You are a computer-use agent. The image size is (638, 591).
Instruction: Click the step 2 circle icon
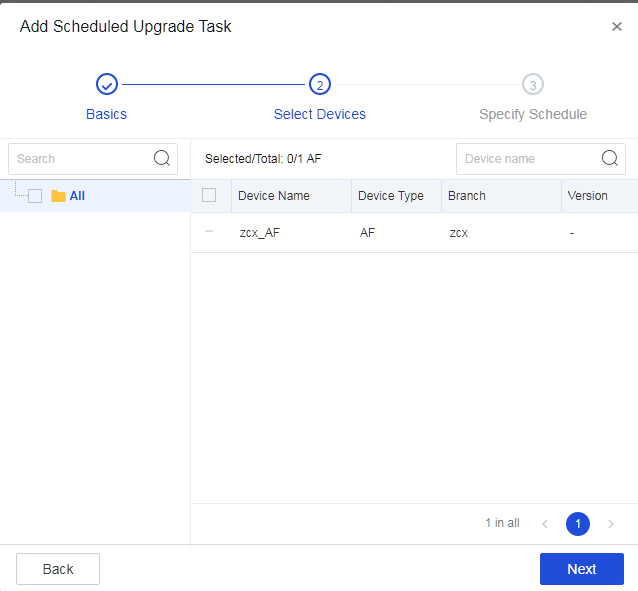(320, 85)
